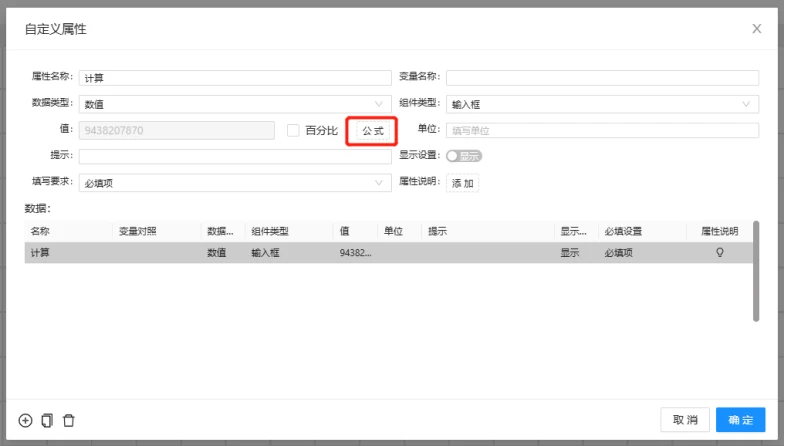Click the 添加 button for 属性说明

463,183
